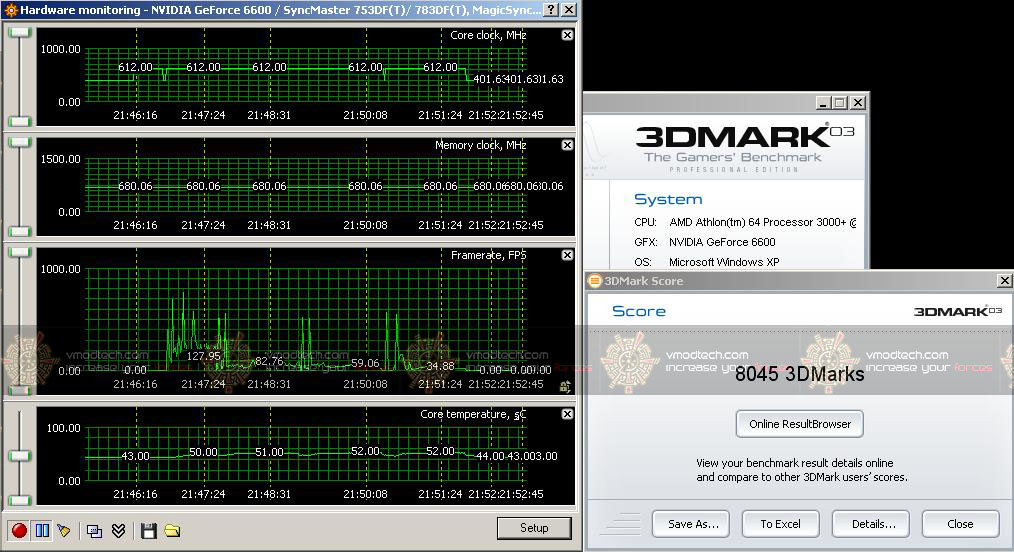Click the 51.00 temperature value
Viewport: 1014px width, 552px height.
click(269, 452)
